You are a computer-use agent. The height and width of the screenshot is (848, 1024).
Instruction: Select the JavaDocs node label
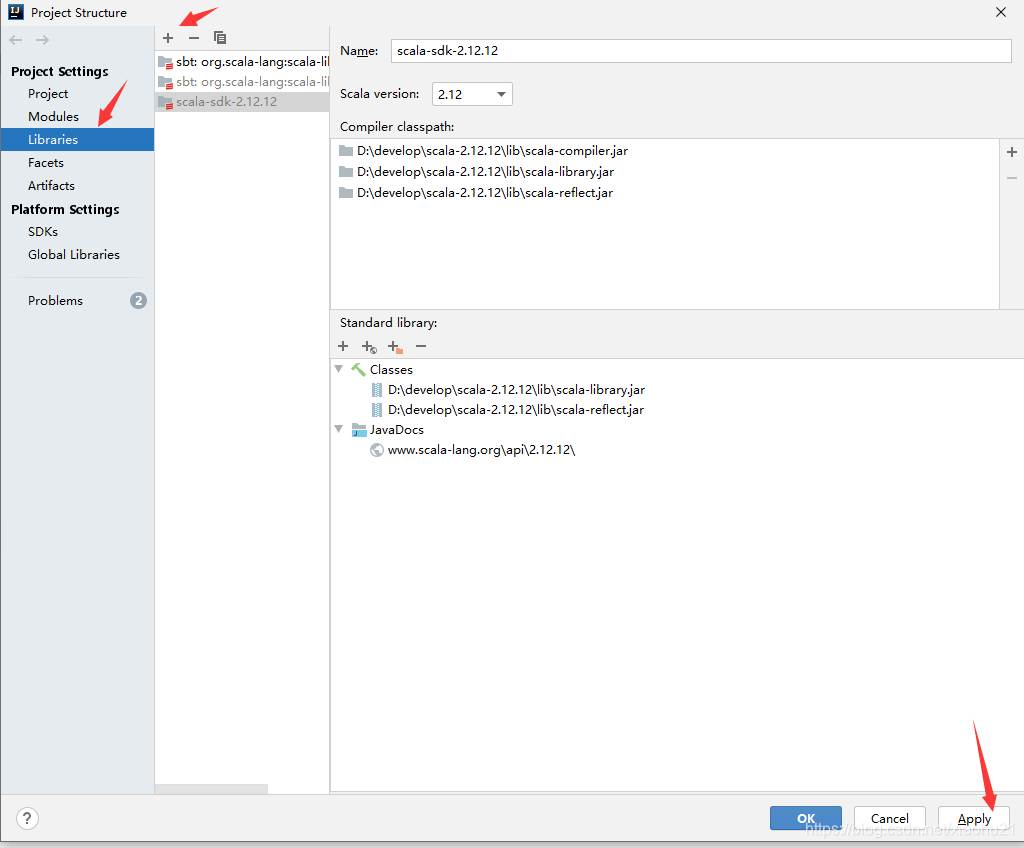(396, 430)
